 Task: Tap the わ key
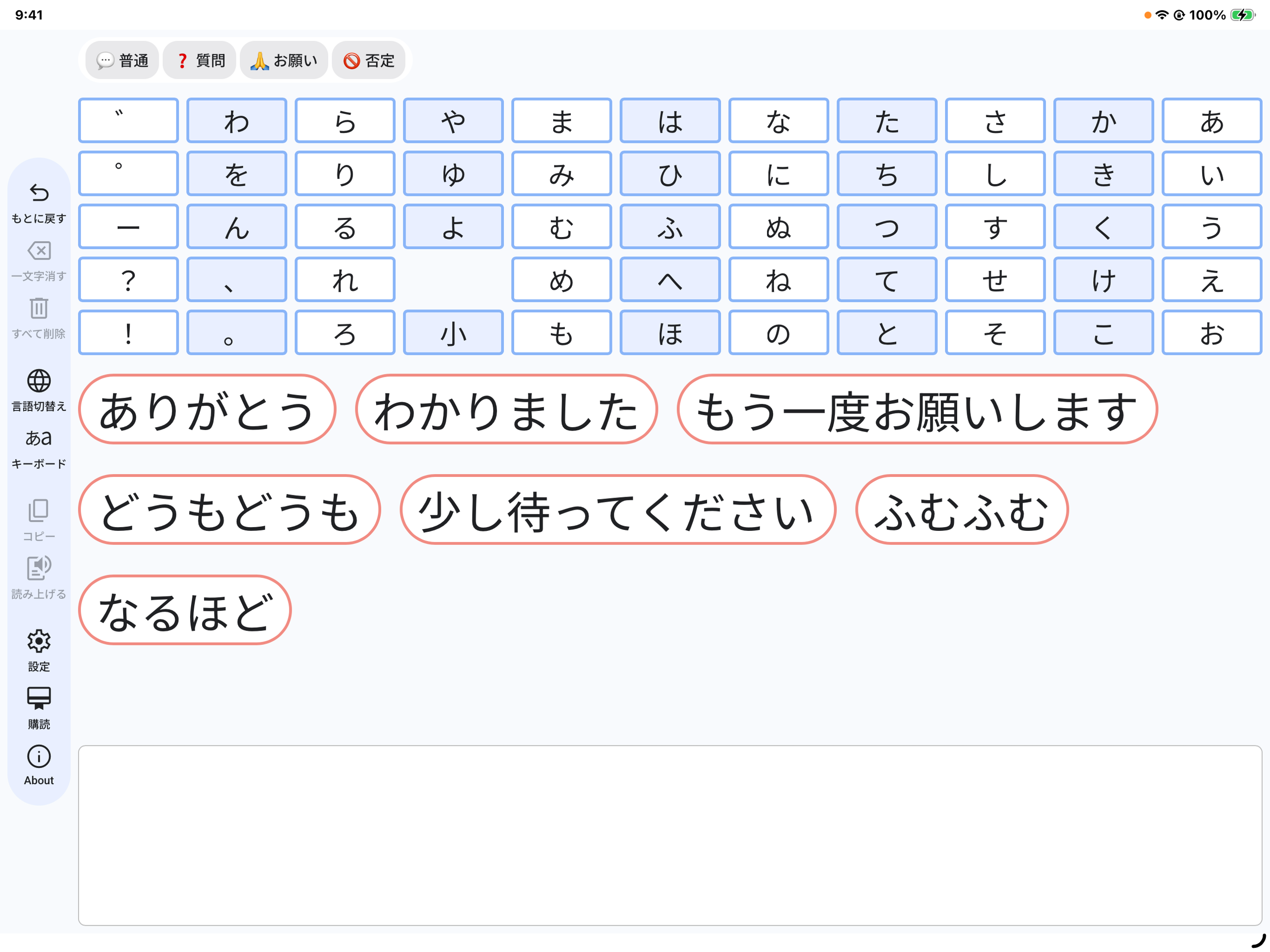(x=237, y=120)
